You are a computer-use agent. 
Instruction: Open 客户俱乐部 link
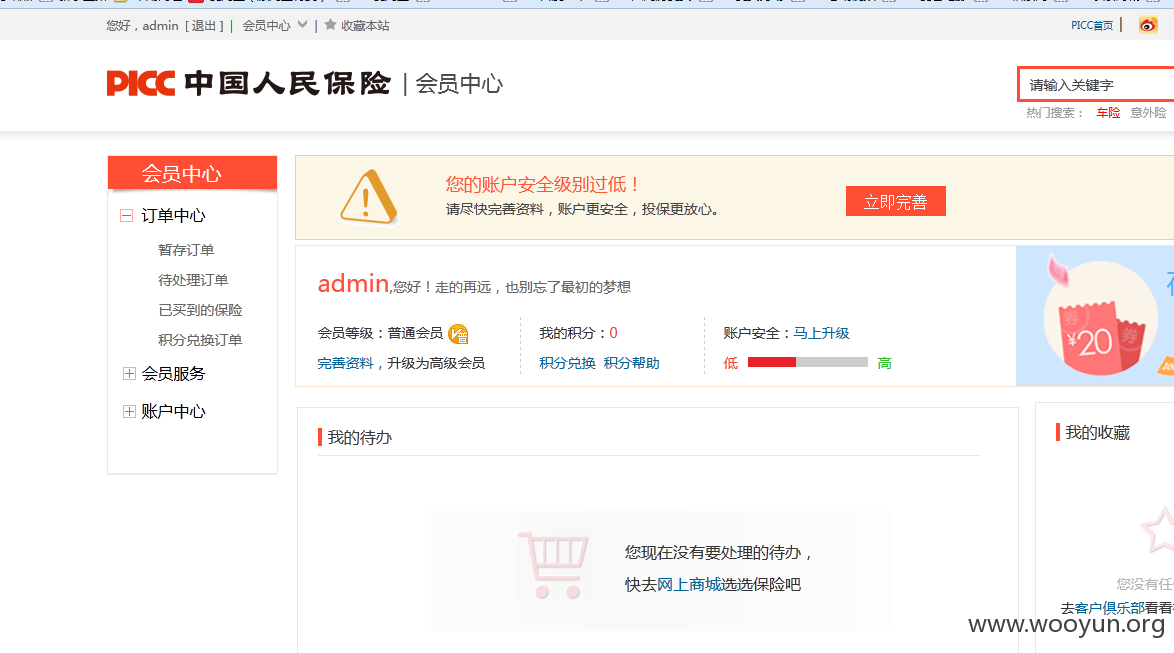[1110, 608]
